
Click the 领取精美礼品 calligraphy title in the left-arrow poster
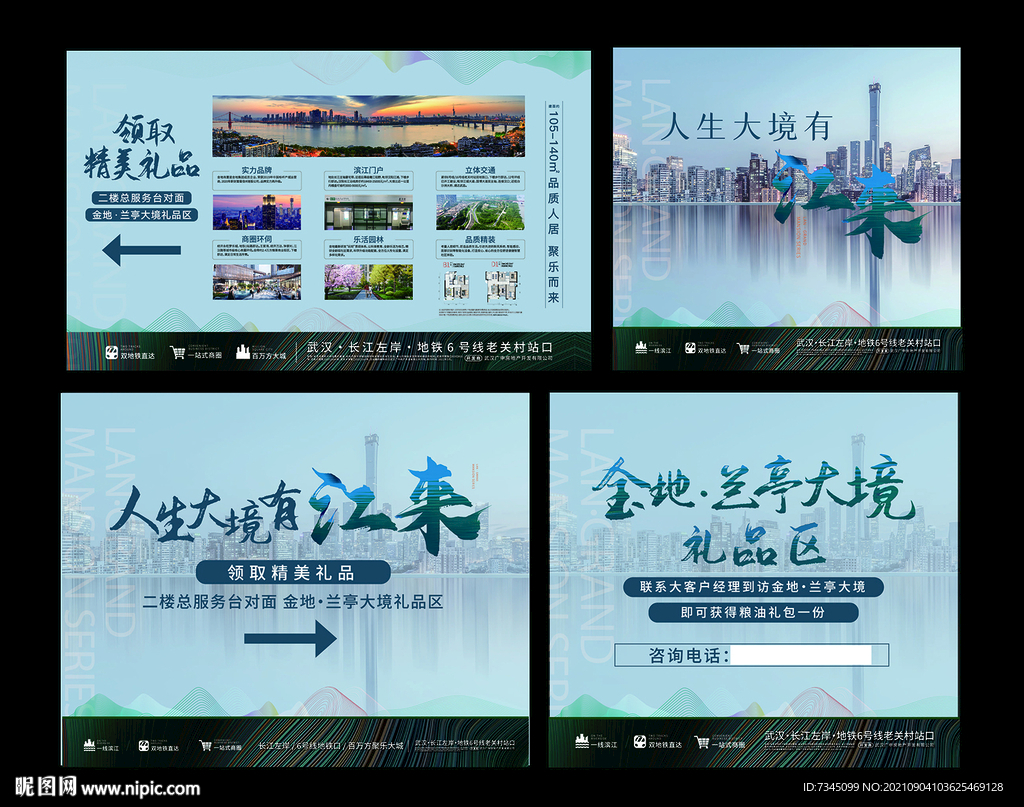142,148
